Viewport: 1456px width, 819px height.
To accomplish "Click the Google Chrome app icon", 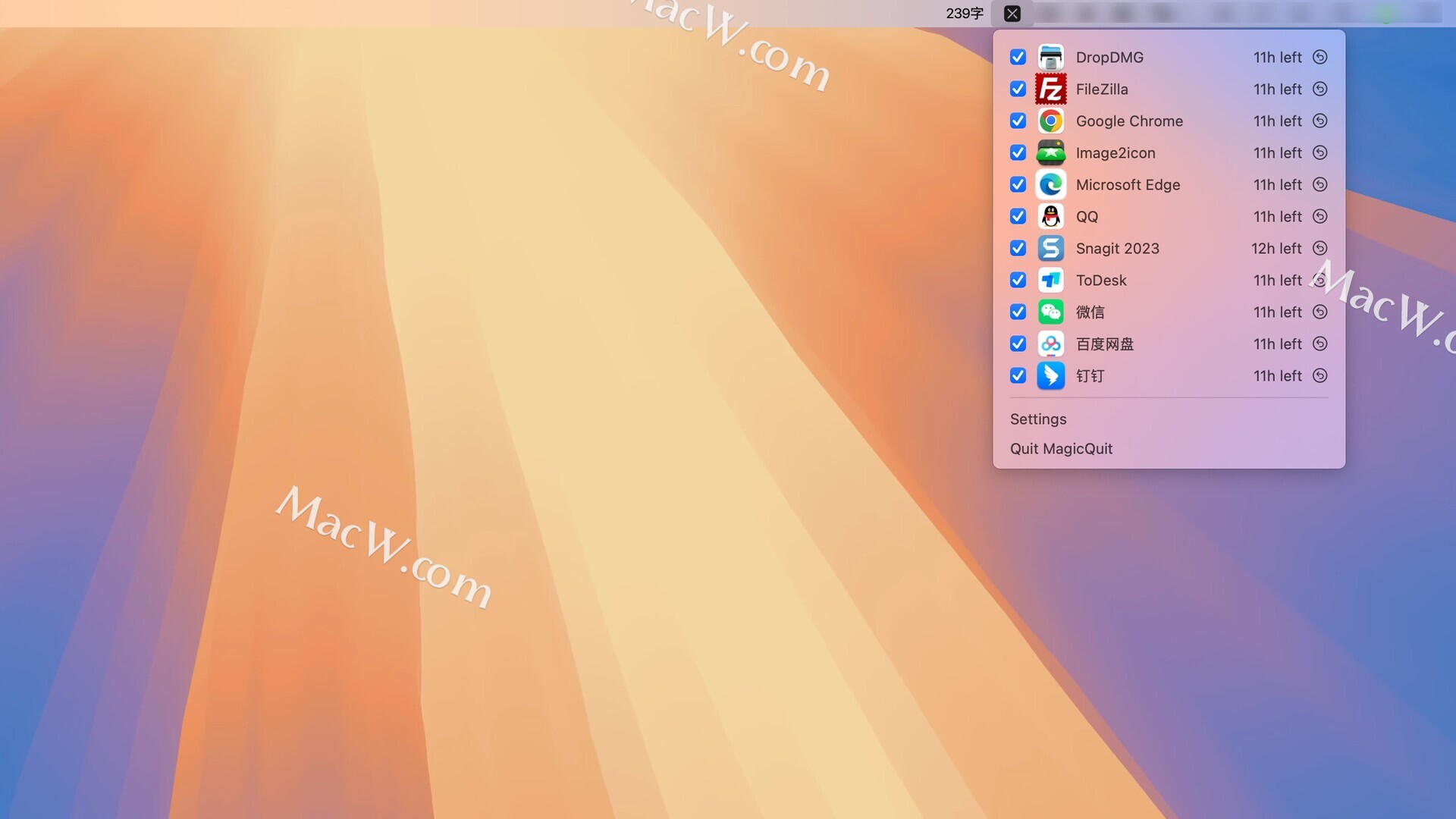I will coord(1050,121).
